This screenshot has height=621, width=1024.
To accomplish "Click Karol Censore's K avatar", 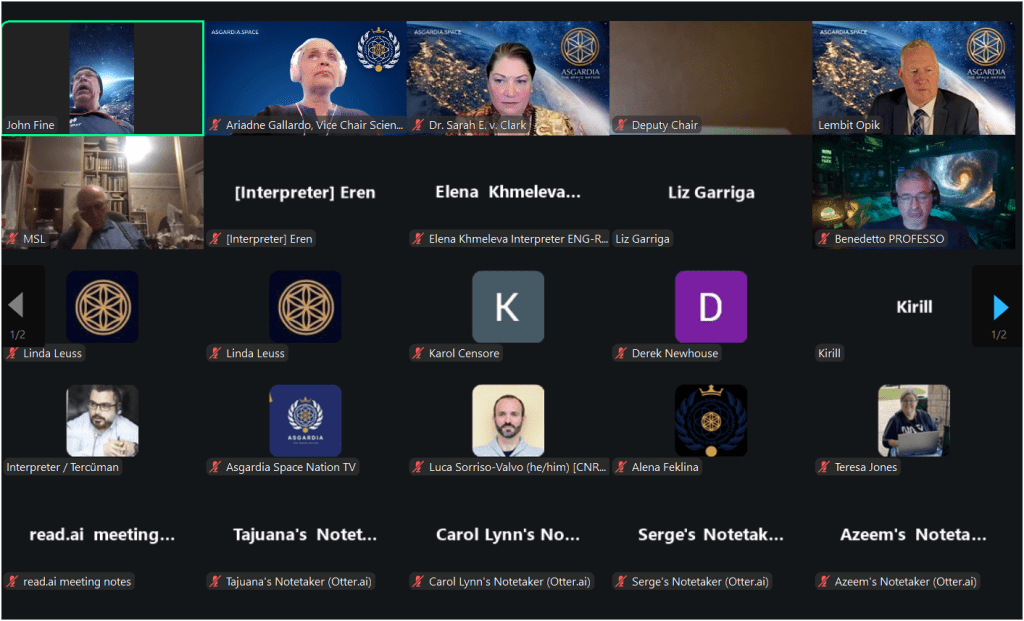I will (x=507, y=307).
